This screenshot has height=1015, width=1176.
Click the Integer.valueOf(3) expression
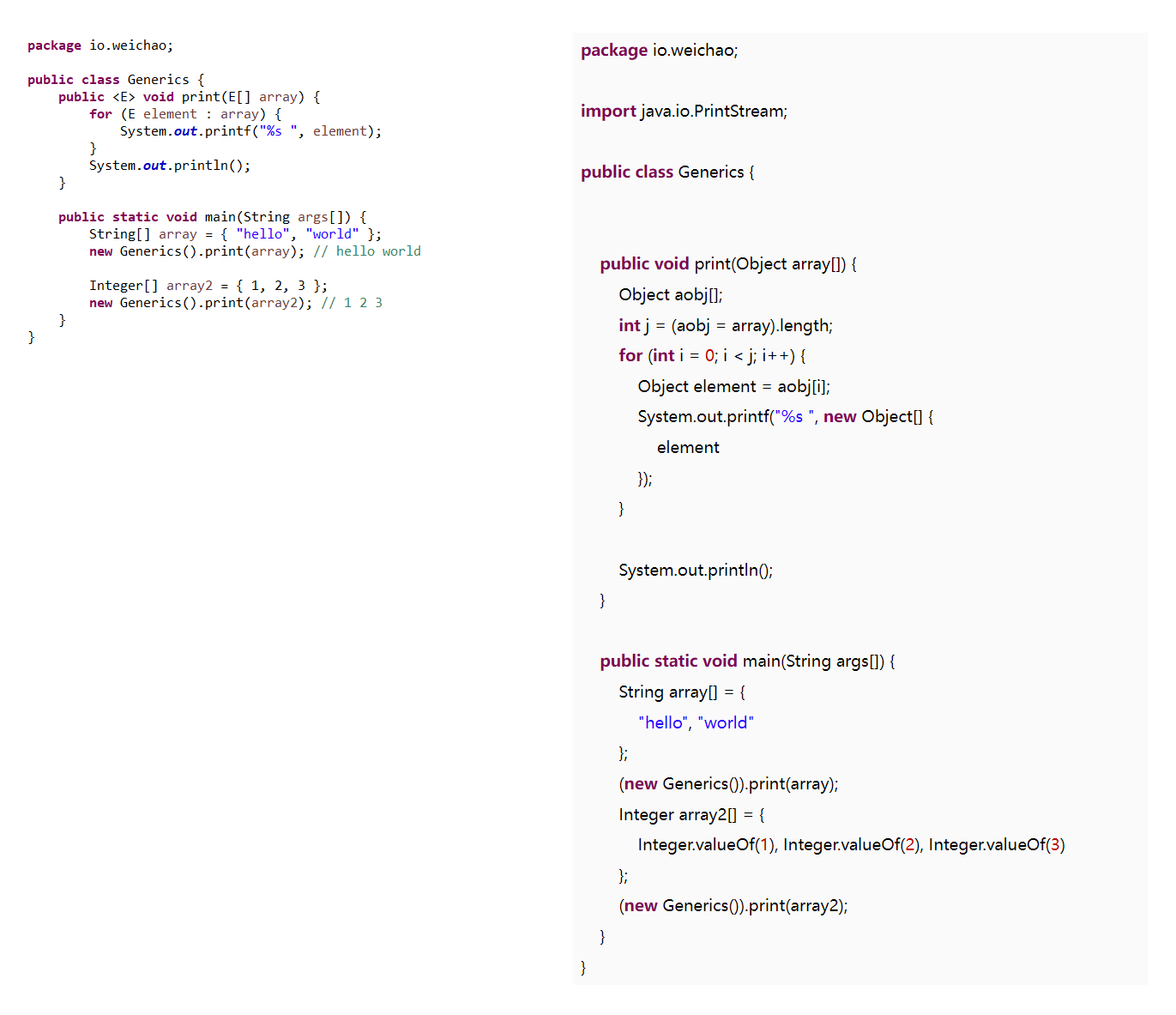pyautogui.click(x=996, y=845)
